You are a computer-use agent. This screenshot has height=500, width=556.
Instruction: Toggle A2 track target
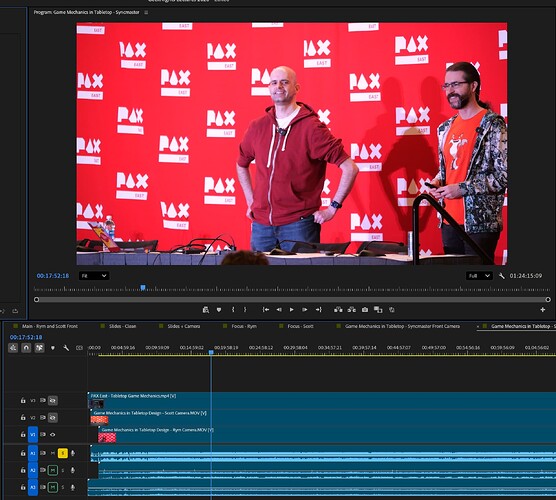[x=33, y=470]
